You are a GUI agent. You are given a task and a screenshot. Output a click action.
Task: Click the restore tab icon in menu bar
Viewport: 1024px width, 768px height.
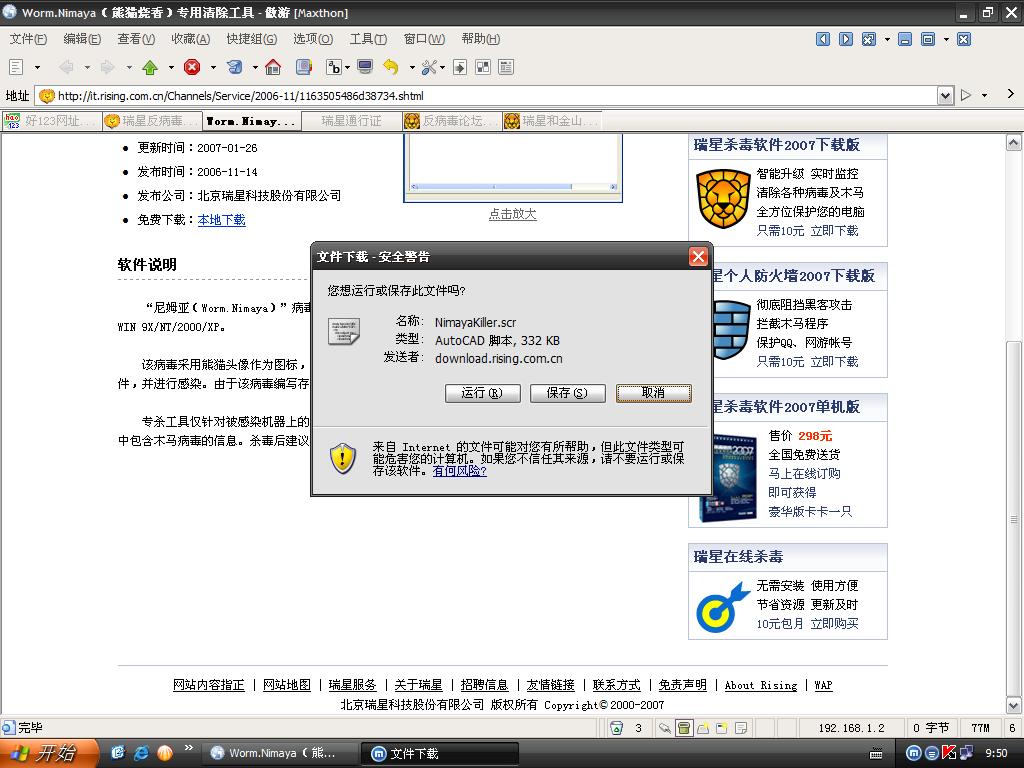(x=927, y=39)
